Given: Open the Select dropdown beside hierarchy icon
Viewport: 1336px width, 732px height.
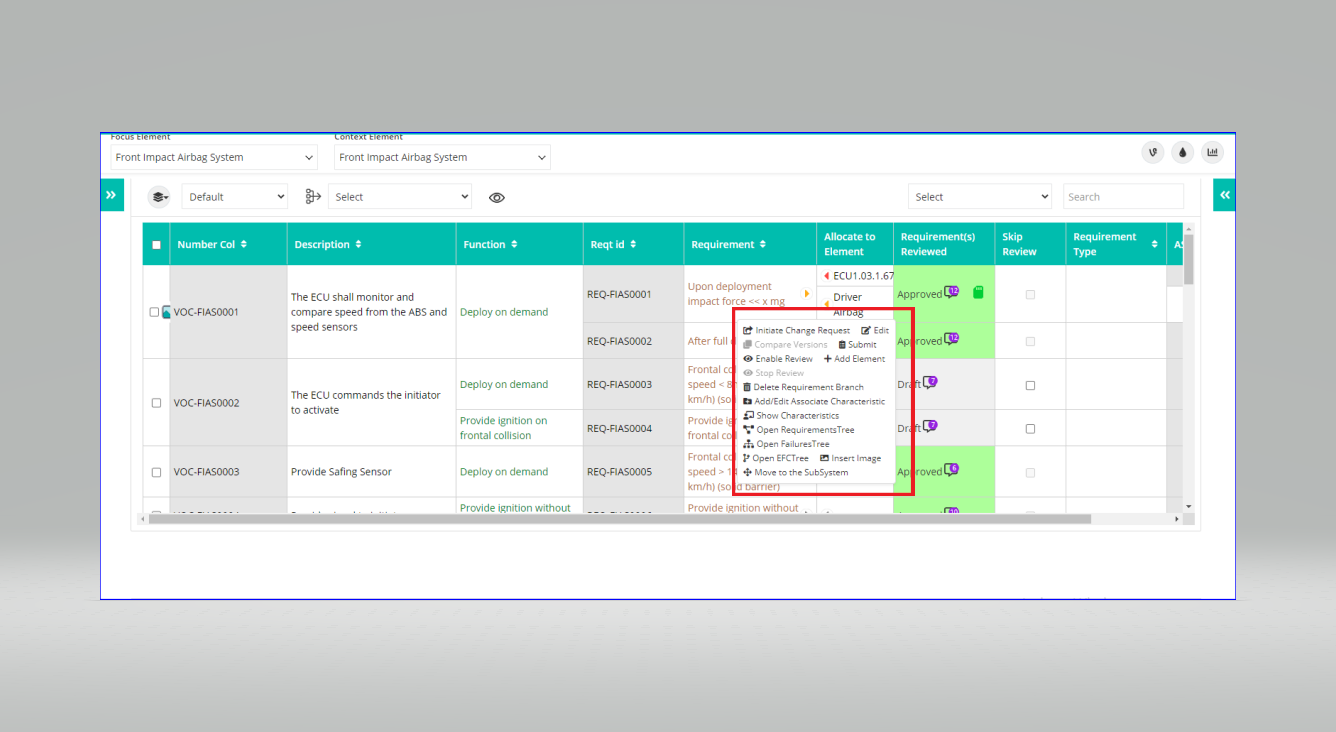Looking at the screenshot, I should (399, 197).
